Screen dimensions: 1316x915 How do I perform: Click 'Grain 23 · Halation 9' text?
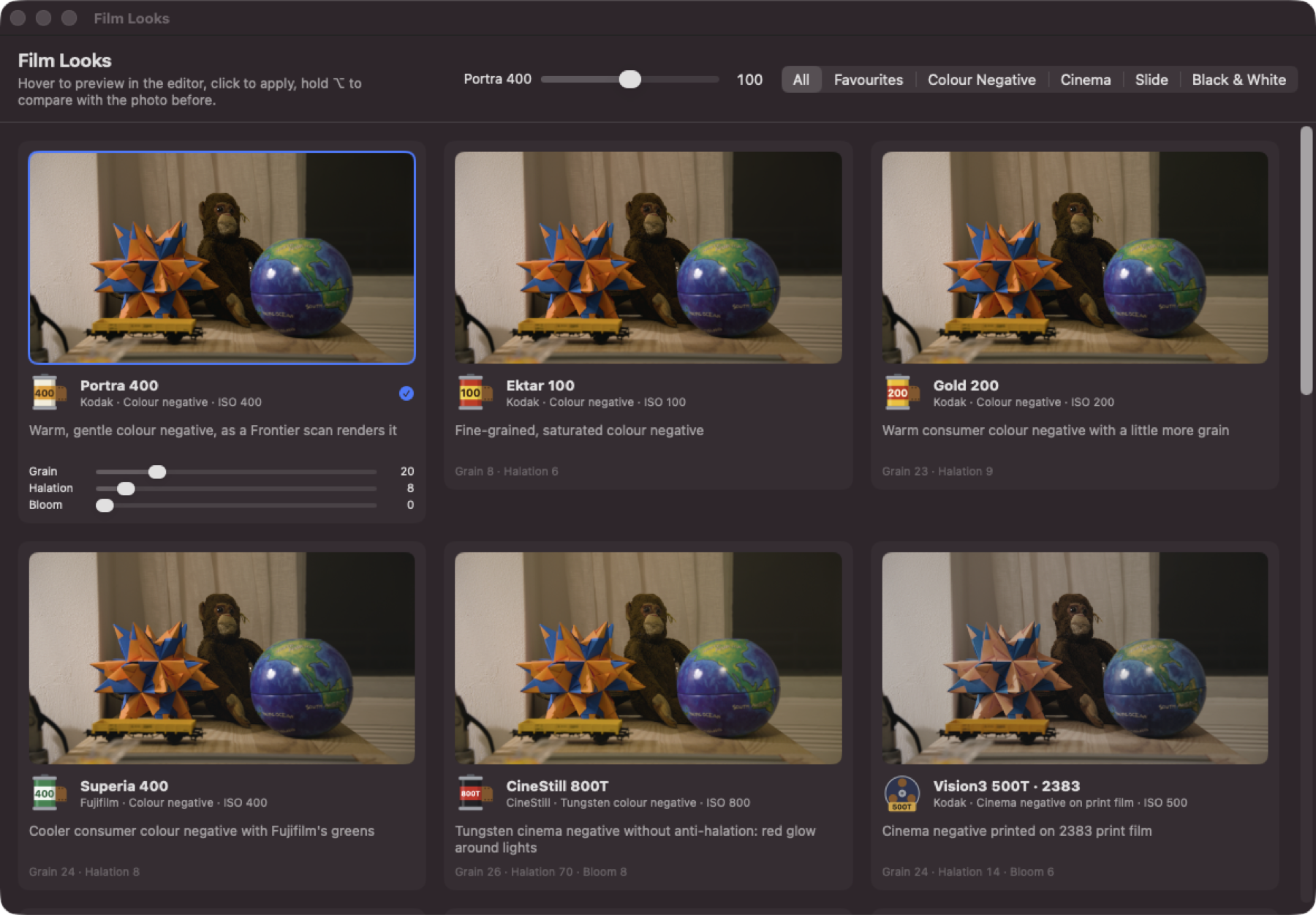coord(937,472)
